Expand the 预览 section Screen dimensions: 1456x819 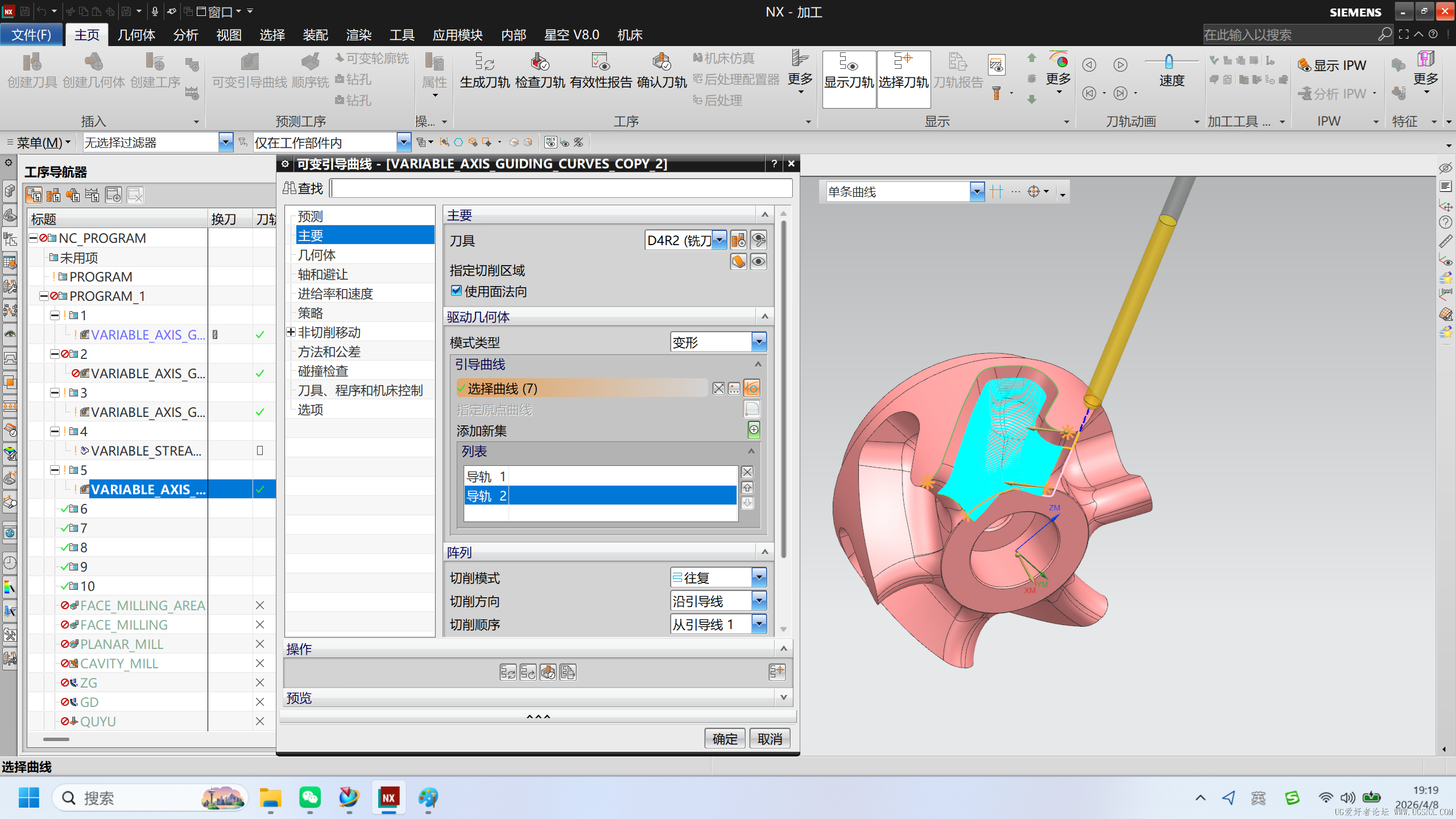pos(784,697)
